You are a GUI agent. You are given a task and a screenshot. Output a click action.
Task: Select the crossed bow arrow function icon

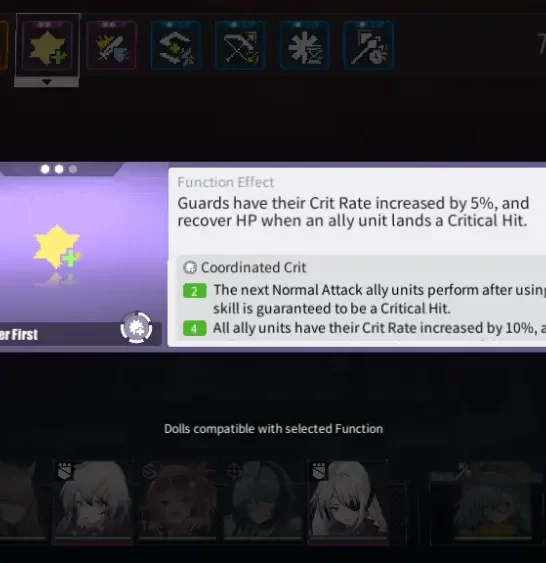[240, 46]
